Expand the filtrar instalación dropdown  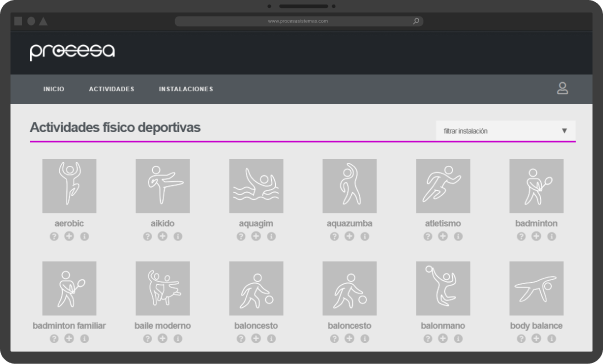pos(506,131)
